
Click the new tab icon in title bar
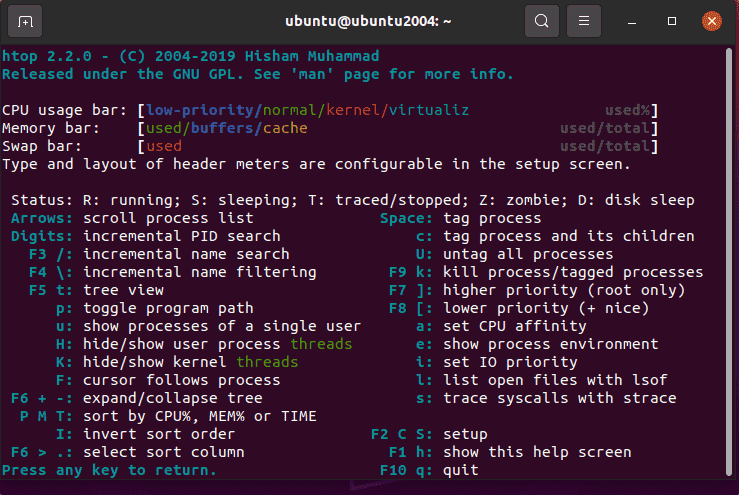[x=25, y=21]
